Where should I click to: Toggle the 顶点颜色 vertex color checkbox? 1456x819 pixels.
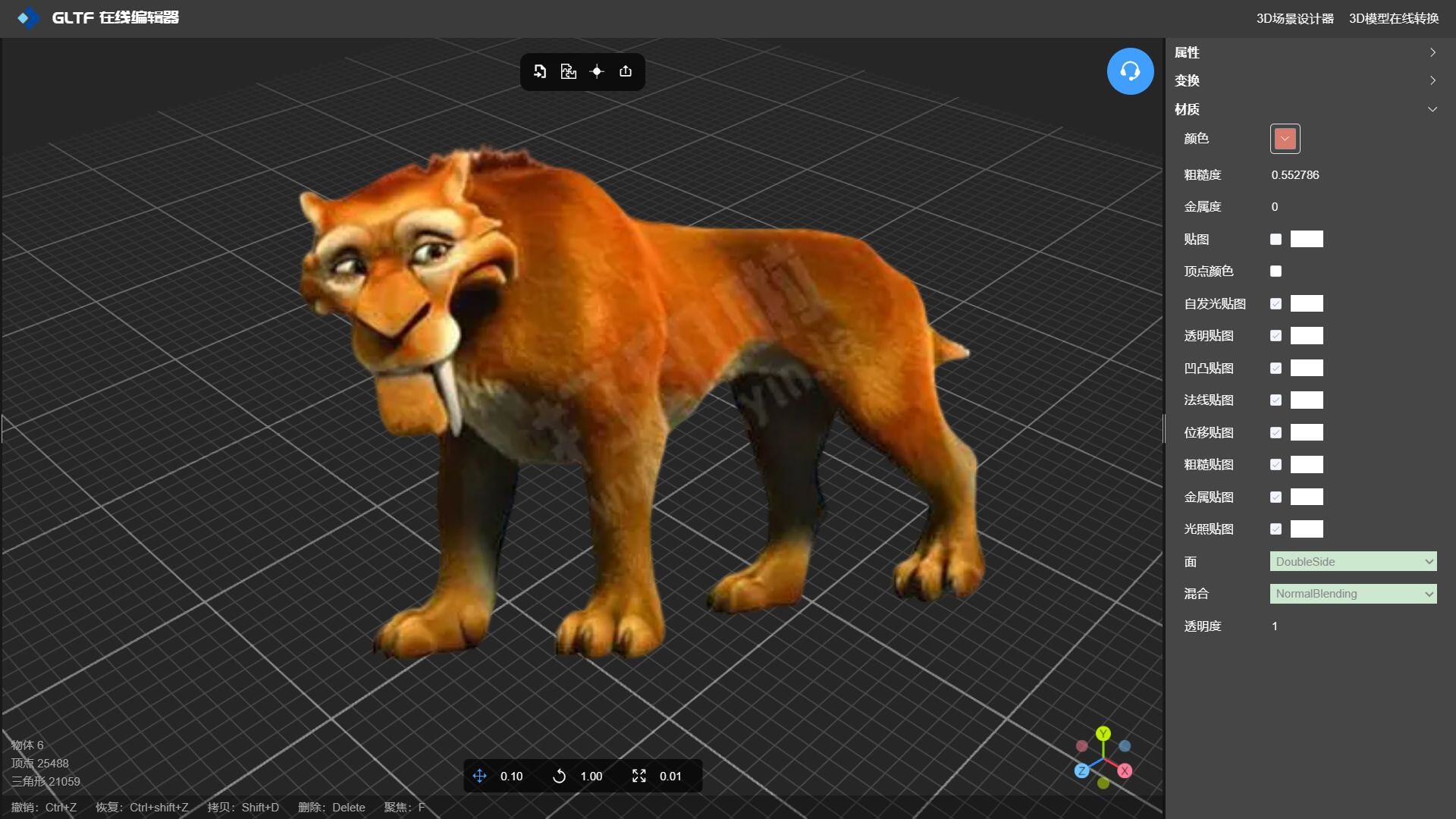click(1276, 271)
